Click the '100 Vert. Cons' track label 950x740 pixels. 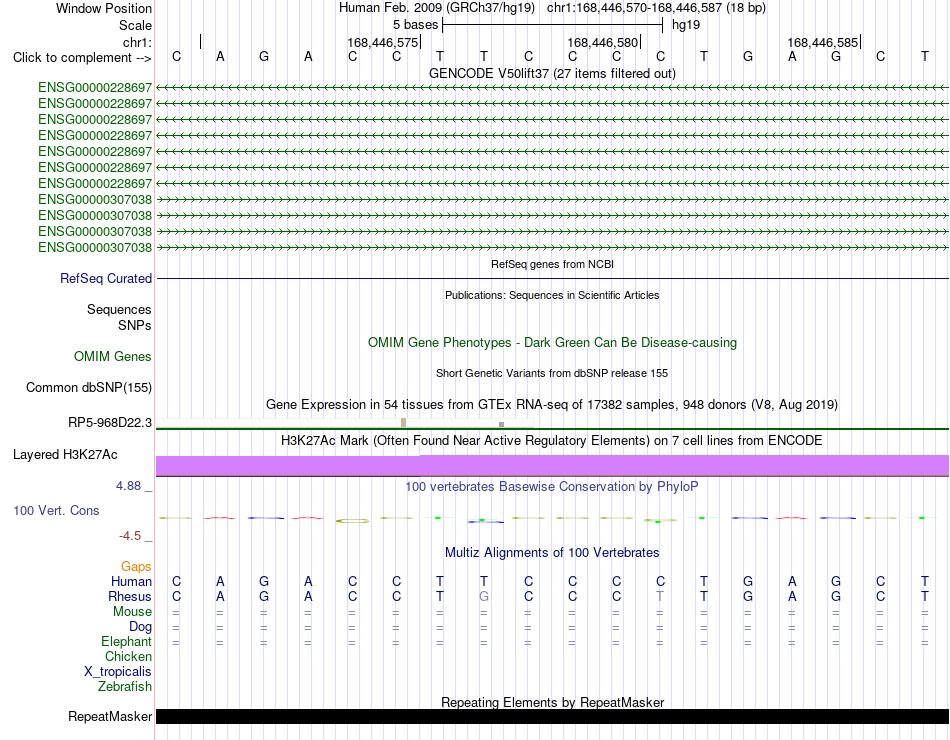(x=56, y=510)
